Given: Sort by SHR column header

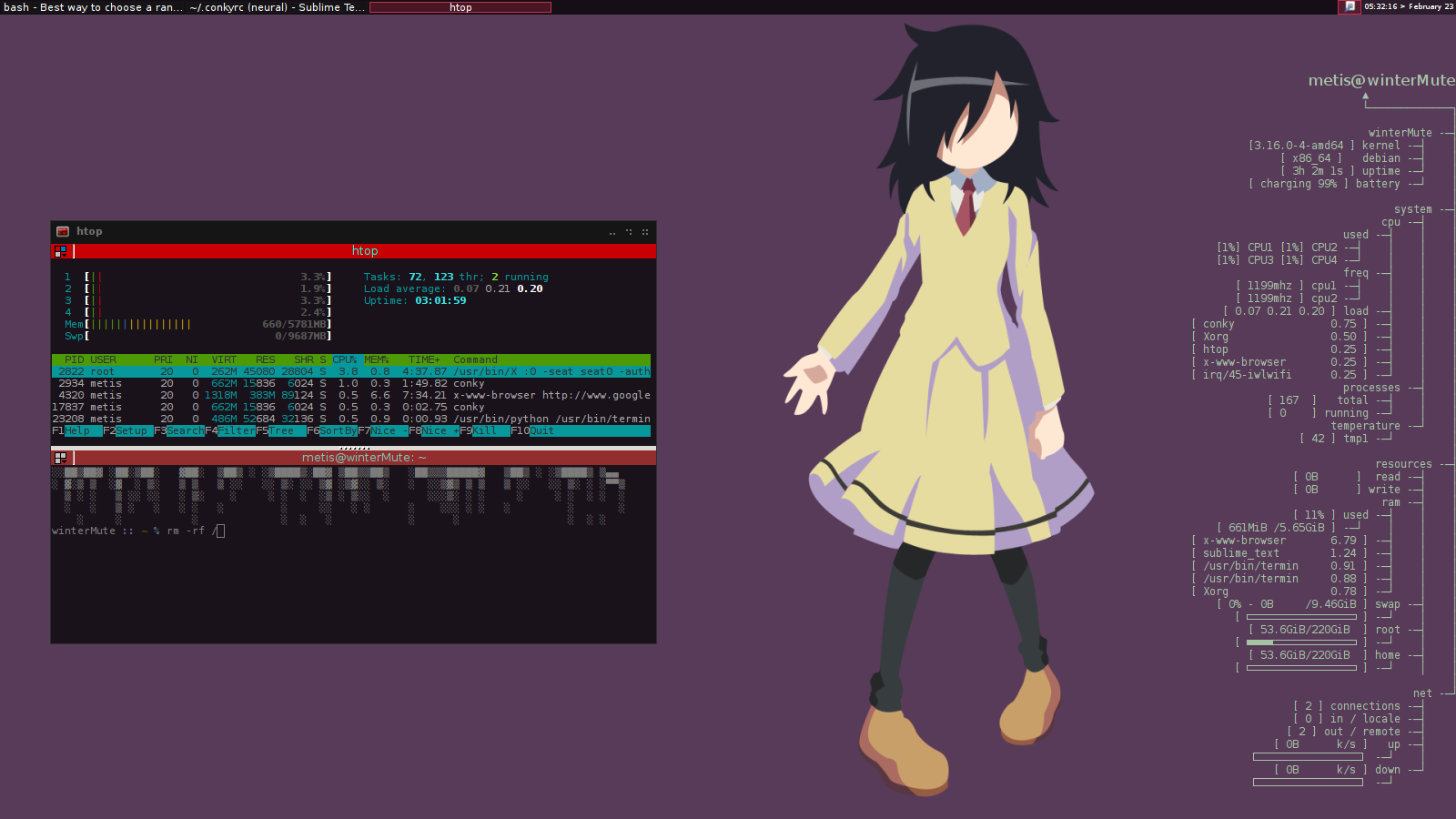Looking at the screenshot, I should point(304,359).
